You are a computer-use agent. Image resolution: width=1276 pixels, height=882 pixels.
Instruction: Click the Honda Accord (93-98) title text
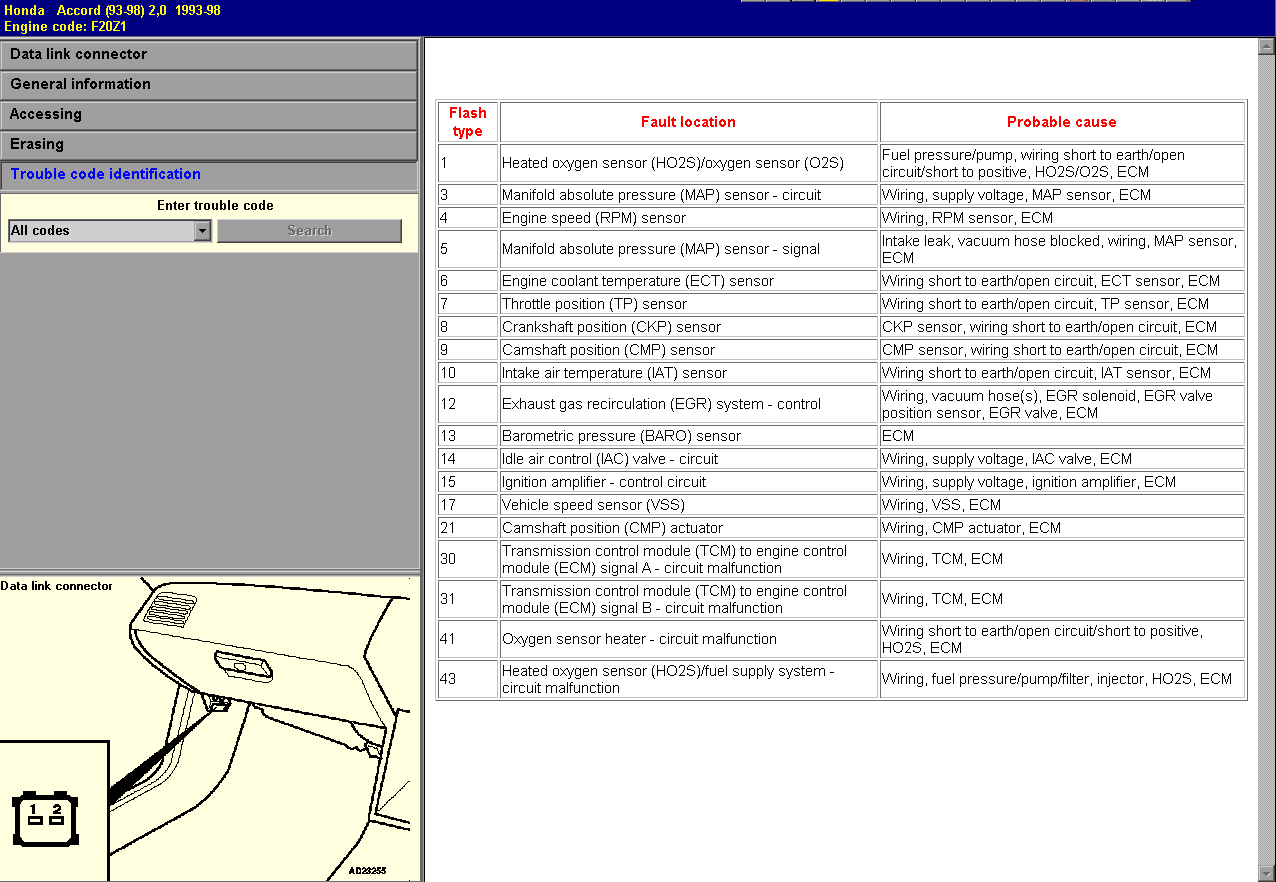coord(112,10)
